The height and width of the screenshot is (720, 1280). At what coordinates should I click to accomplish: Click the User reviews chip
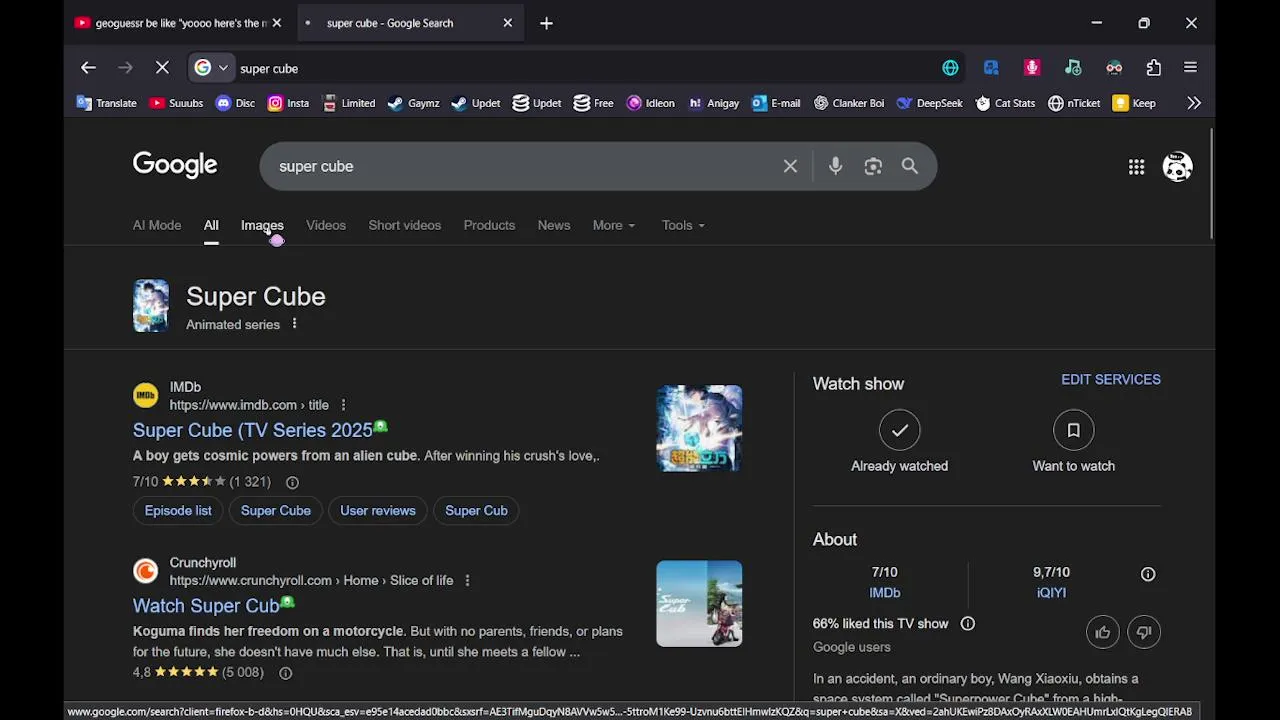pos(378,510)
